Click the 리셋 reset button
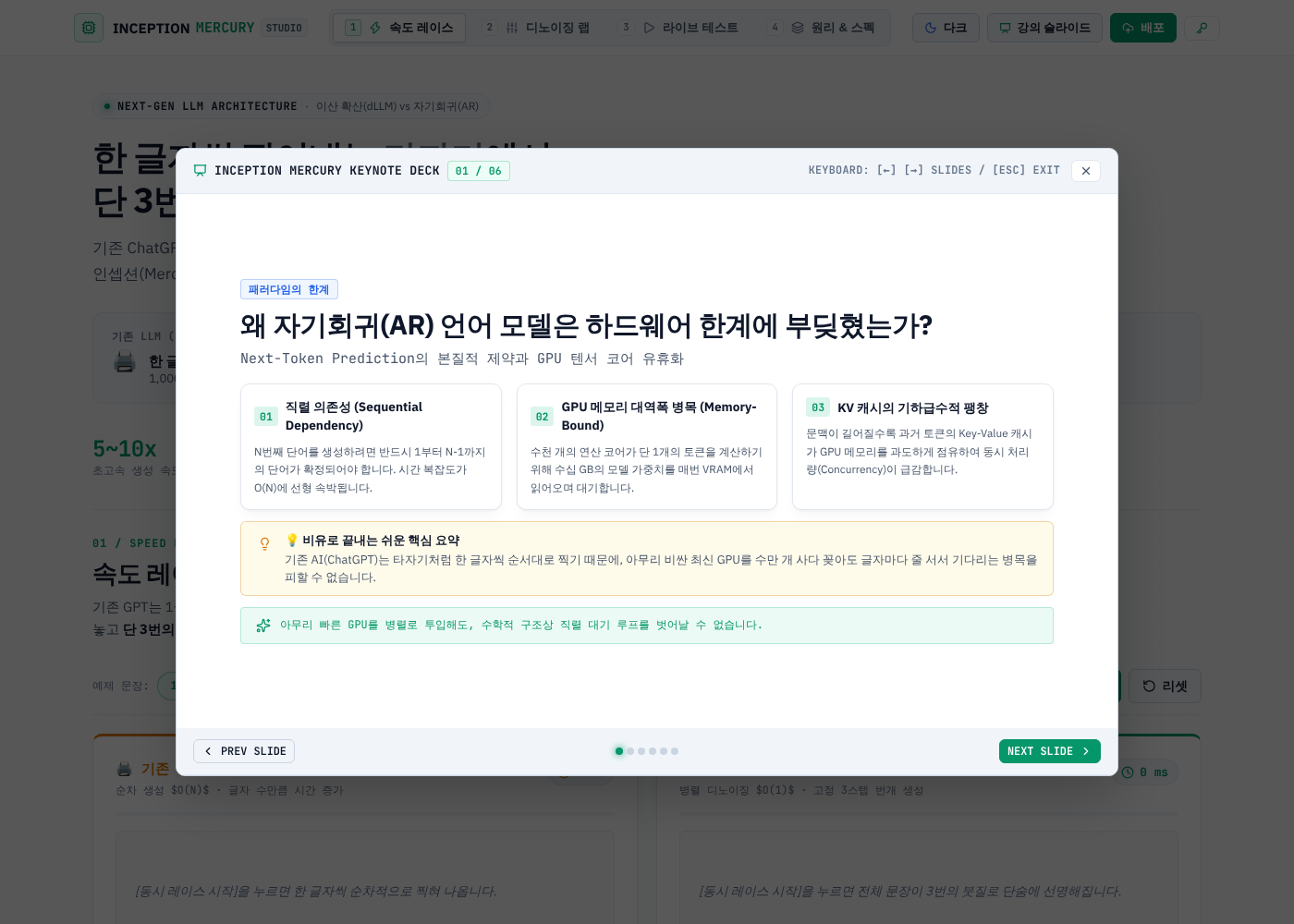Image resolution: width=1294 pixels, height=924 pixels. [x=1165, y=686]
